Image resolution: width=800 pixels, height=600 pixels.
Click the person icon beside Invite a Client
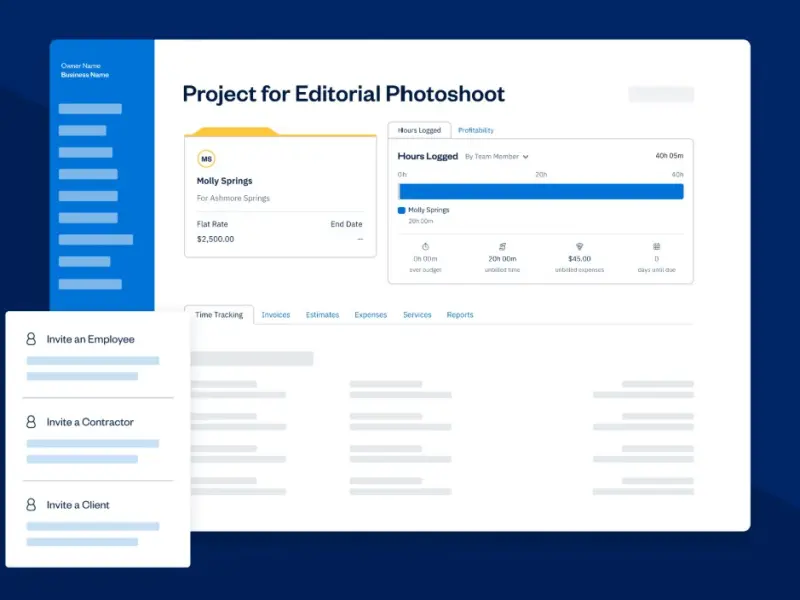point(32,505)
